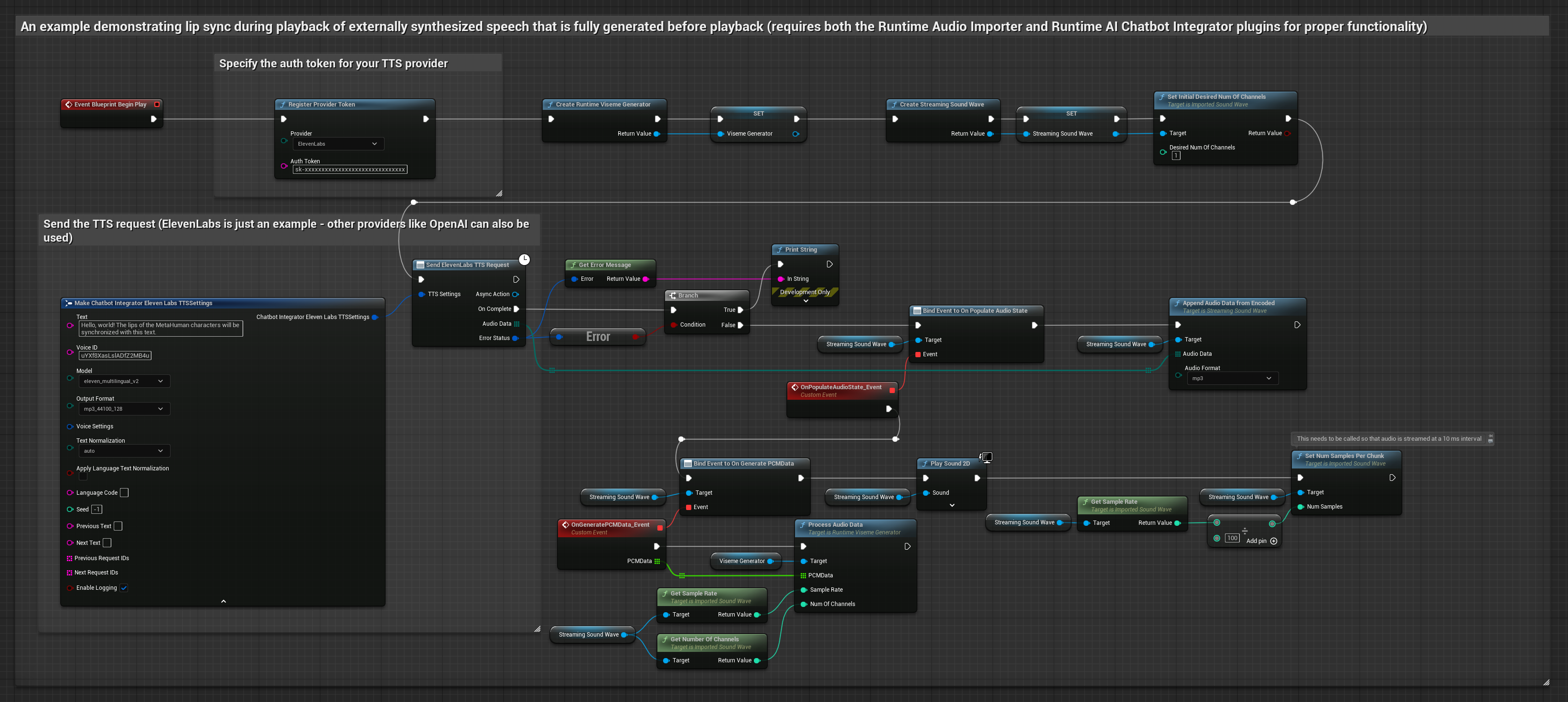This screenshot has width=1568, height=702.
Task: Click the Branch node header icon
Action: [673, 296]
